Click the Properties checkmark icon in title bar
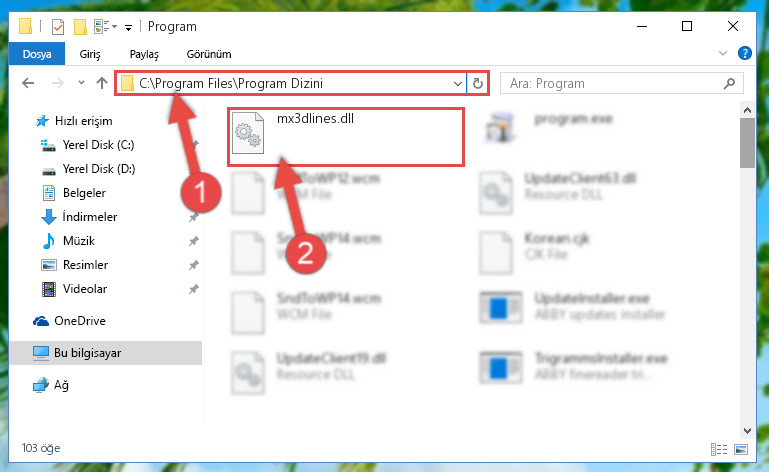Viewport: 769px width, 472px height. (x=58, y=26)
